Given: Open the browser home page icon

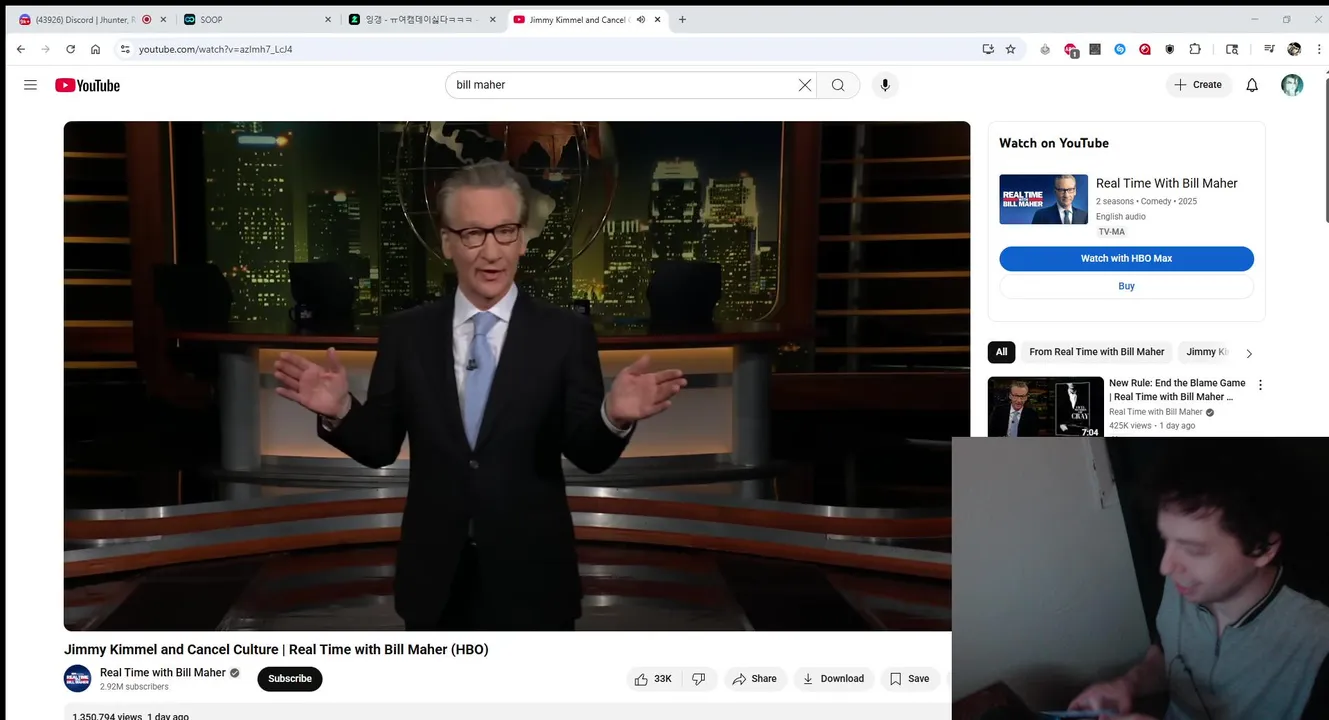Looking at the screenshot, I should (95, 49).
